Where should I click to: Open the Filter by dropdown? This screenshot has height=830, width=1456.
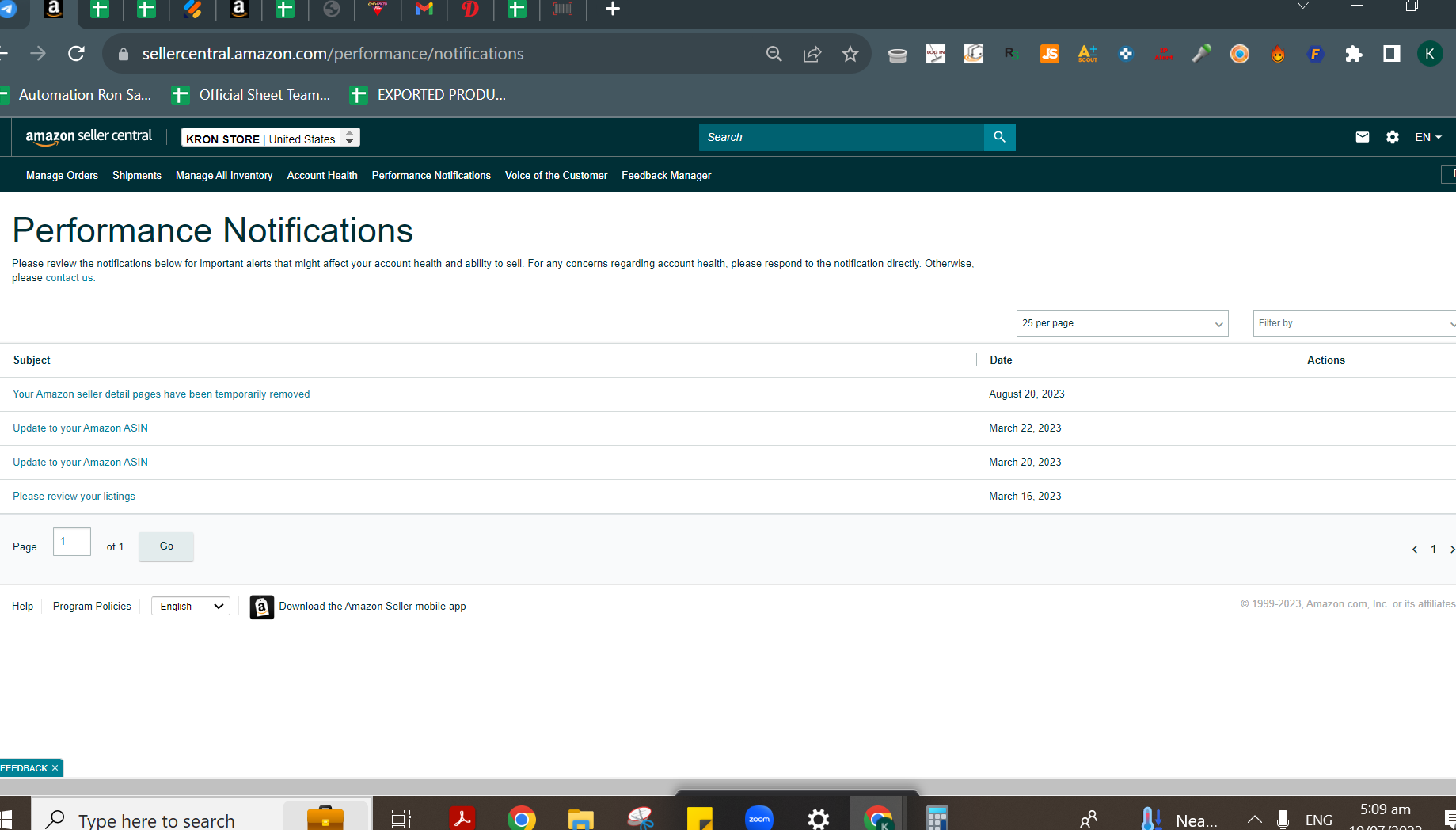pos(1354,323)
